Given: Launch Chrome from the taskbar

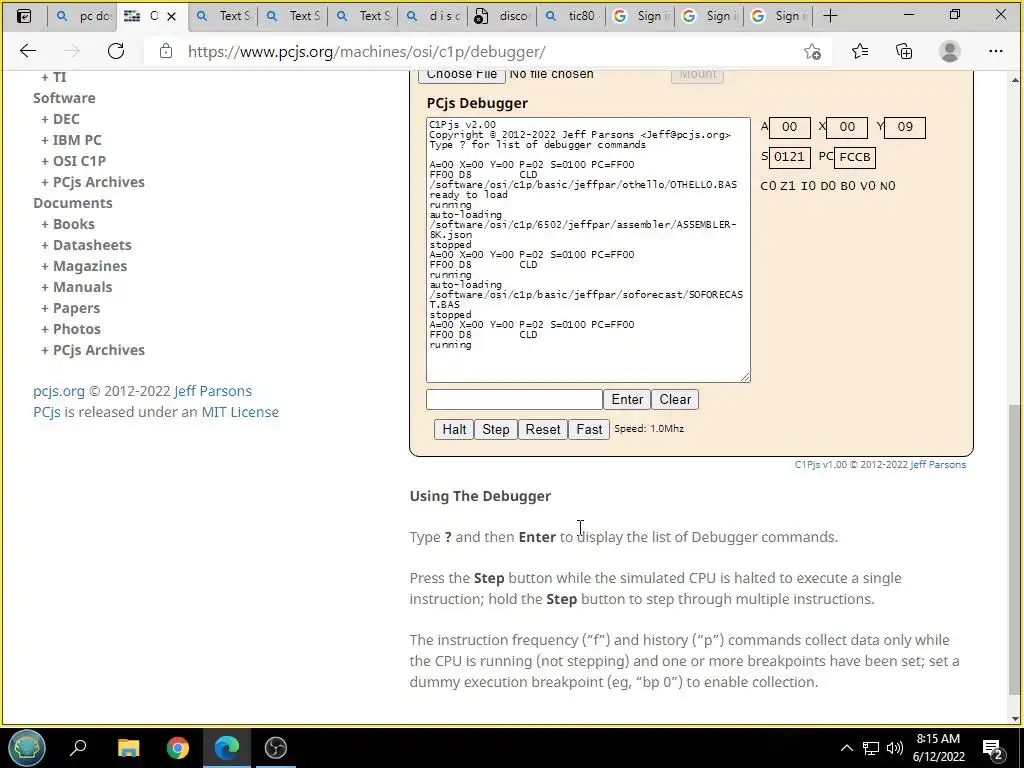Looking at the screenshot, I should tap(177, 747).
